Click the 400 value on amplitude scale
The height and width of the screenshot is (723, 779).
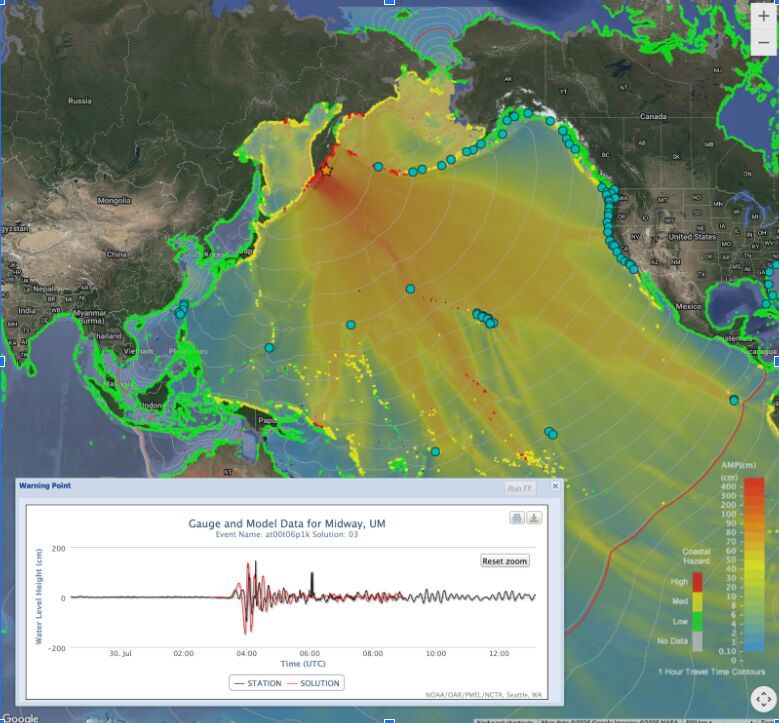click(728, 486)
